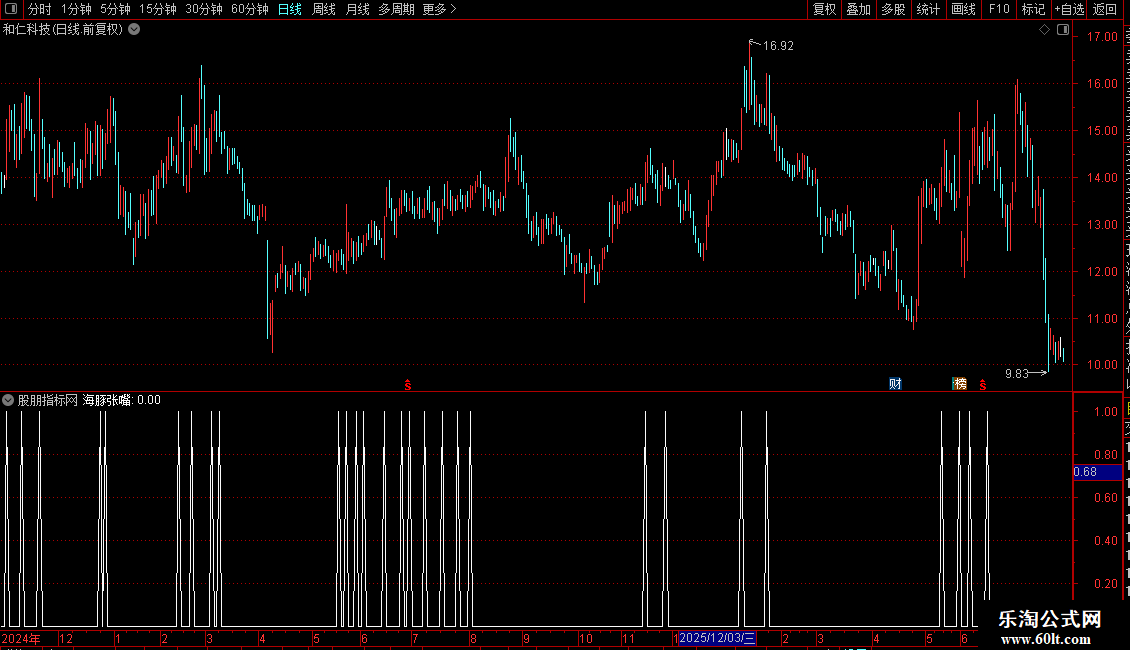Screen dimensions: 1130x650
Task: Click the red S marker near month 5 of 2025
Action: coord(983,386)
